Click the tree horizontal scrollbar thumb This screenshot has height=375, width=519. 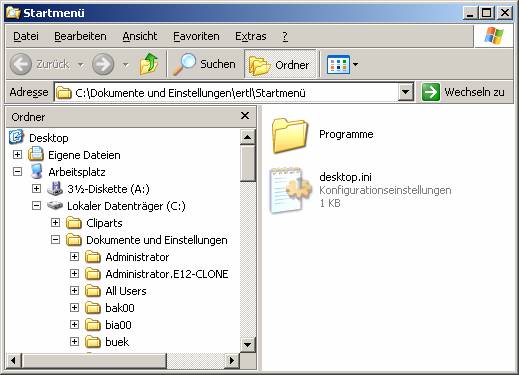94,361
